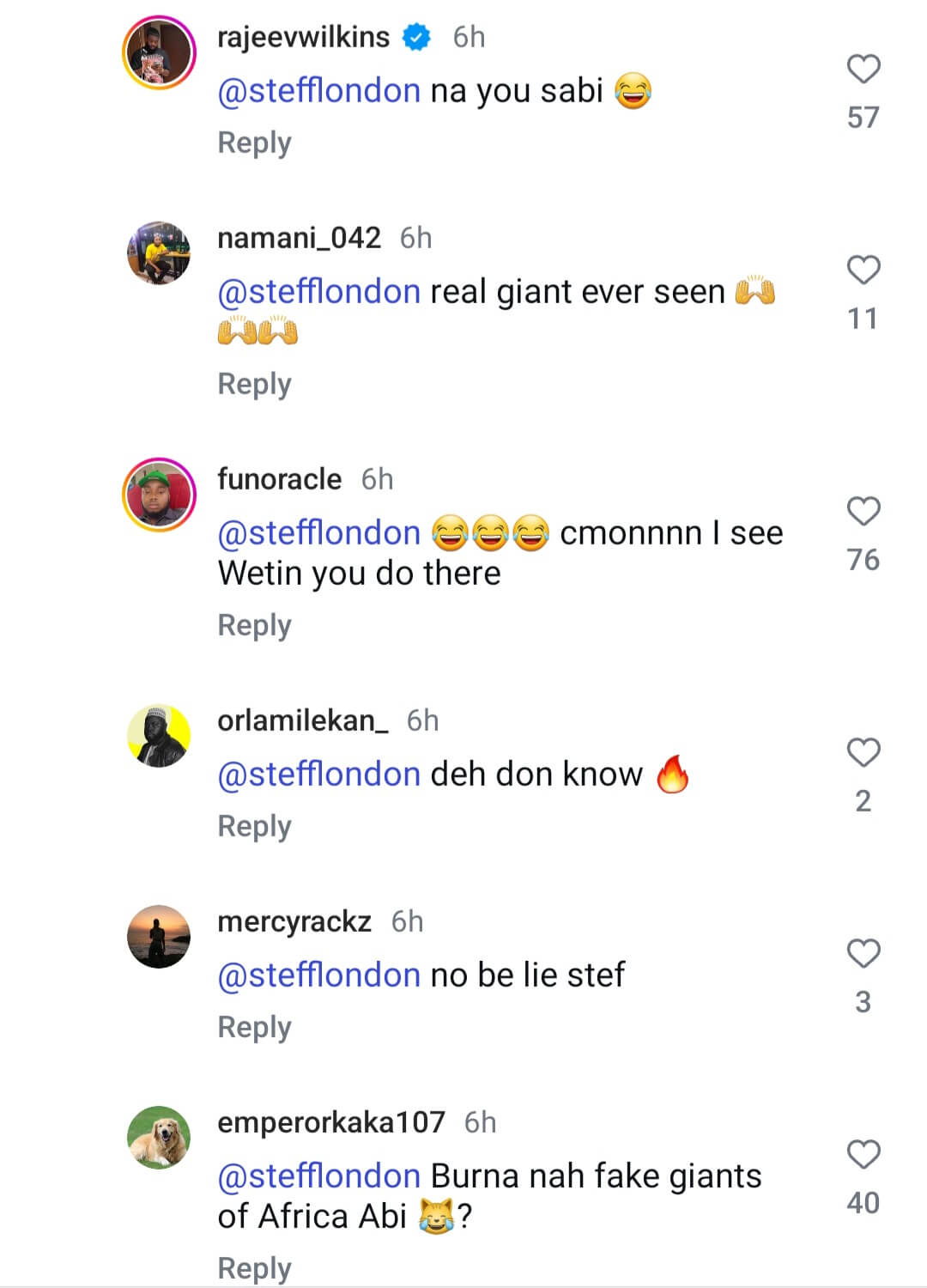Reply to orlamilekan_'s comment

(254, 826)
